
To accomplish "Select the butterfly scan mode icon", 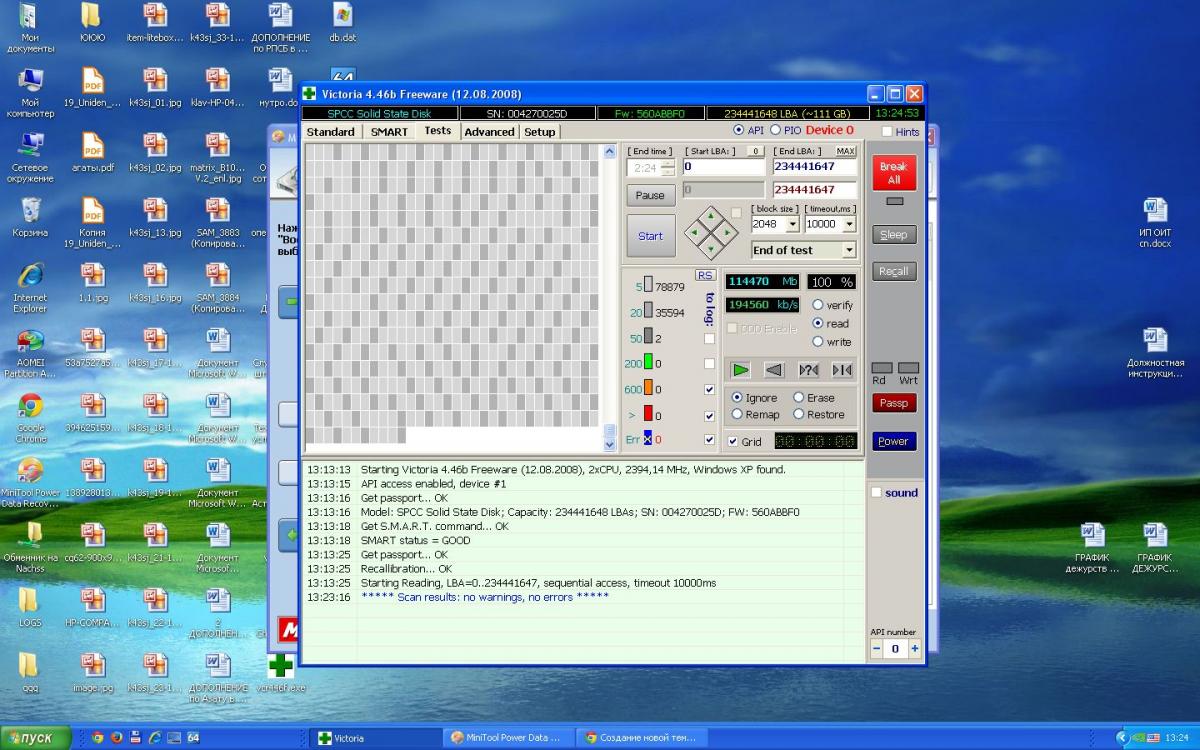I will tap(842, 370).
